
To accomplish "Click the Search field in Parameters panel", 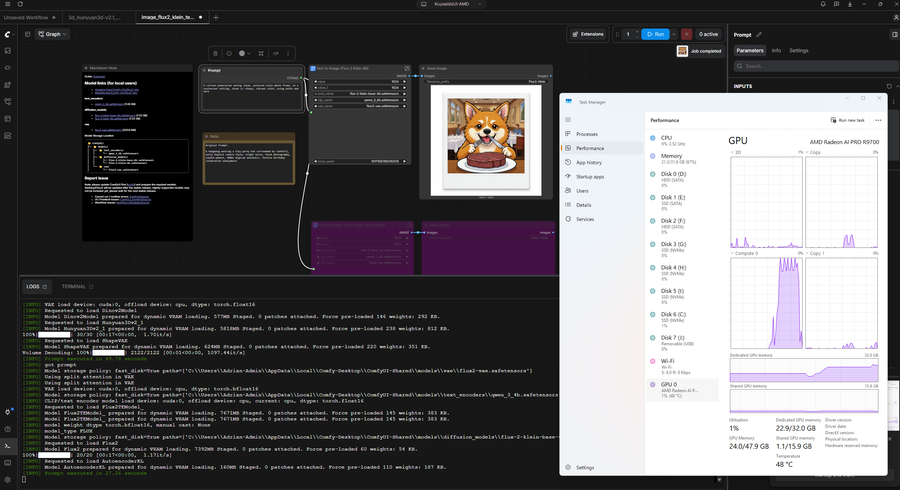I will (814, 66).
